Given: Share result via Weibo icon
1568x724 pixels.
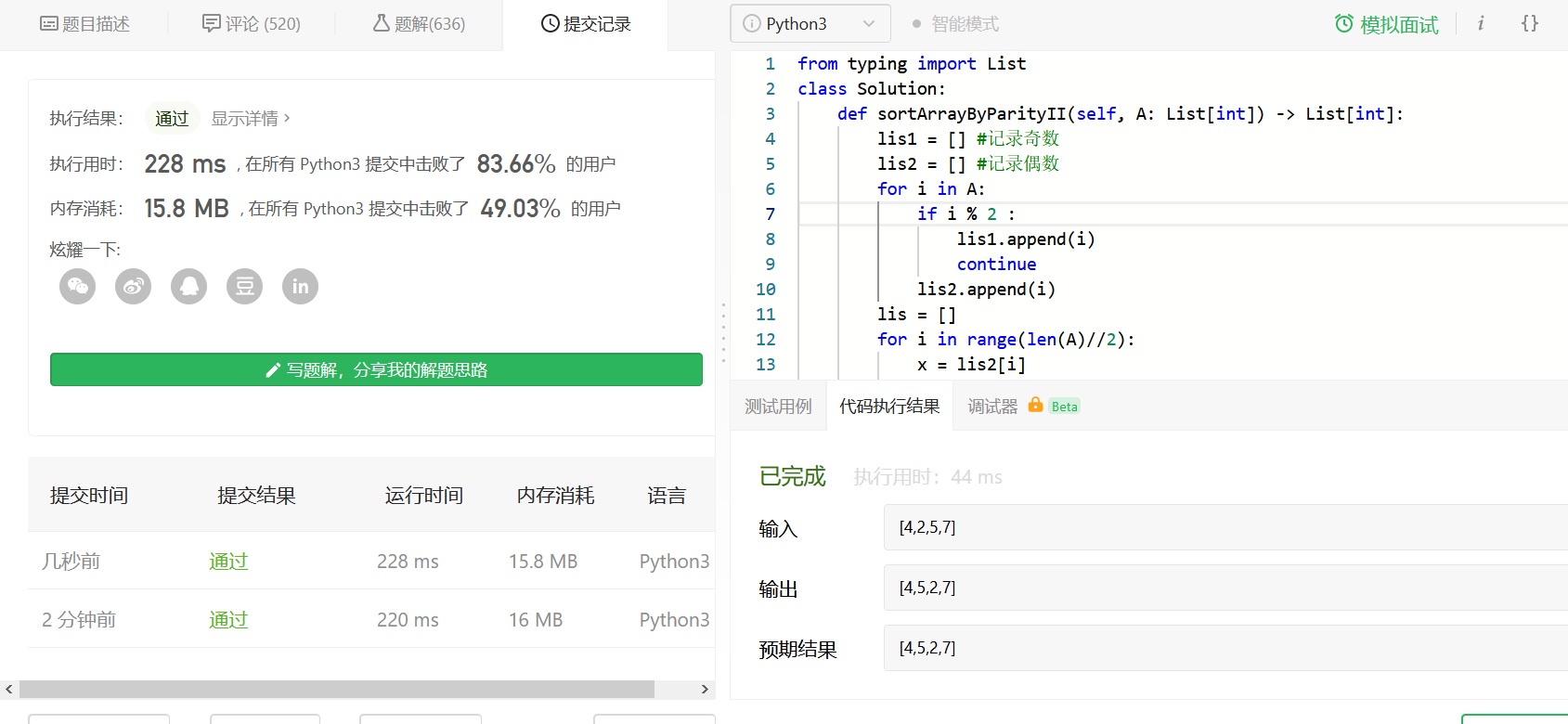Looking at the screenshot, I should 134,286.
